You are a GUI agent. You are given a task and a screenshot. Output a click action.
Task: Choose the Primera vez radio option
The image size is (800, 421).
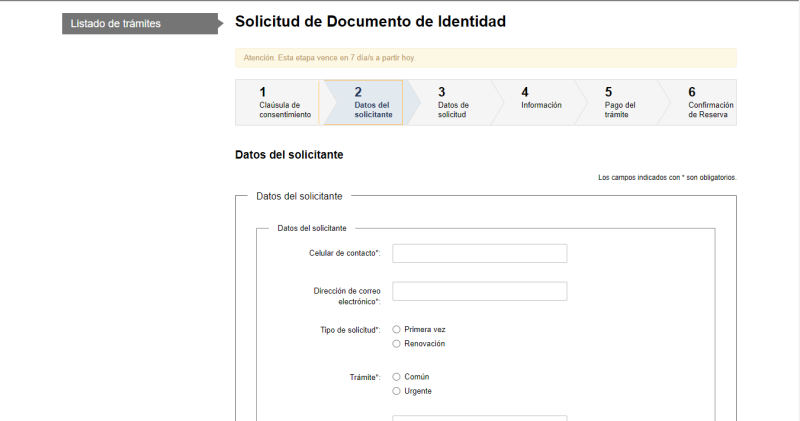click(397, 329)
